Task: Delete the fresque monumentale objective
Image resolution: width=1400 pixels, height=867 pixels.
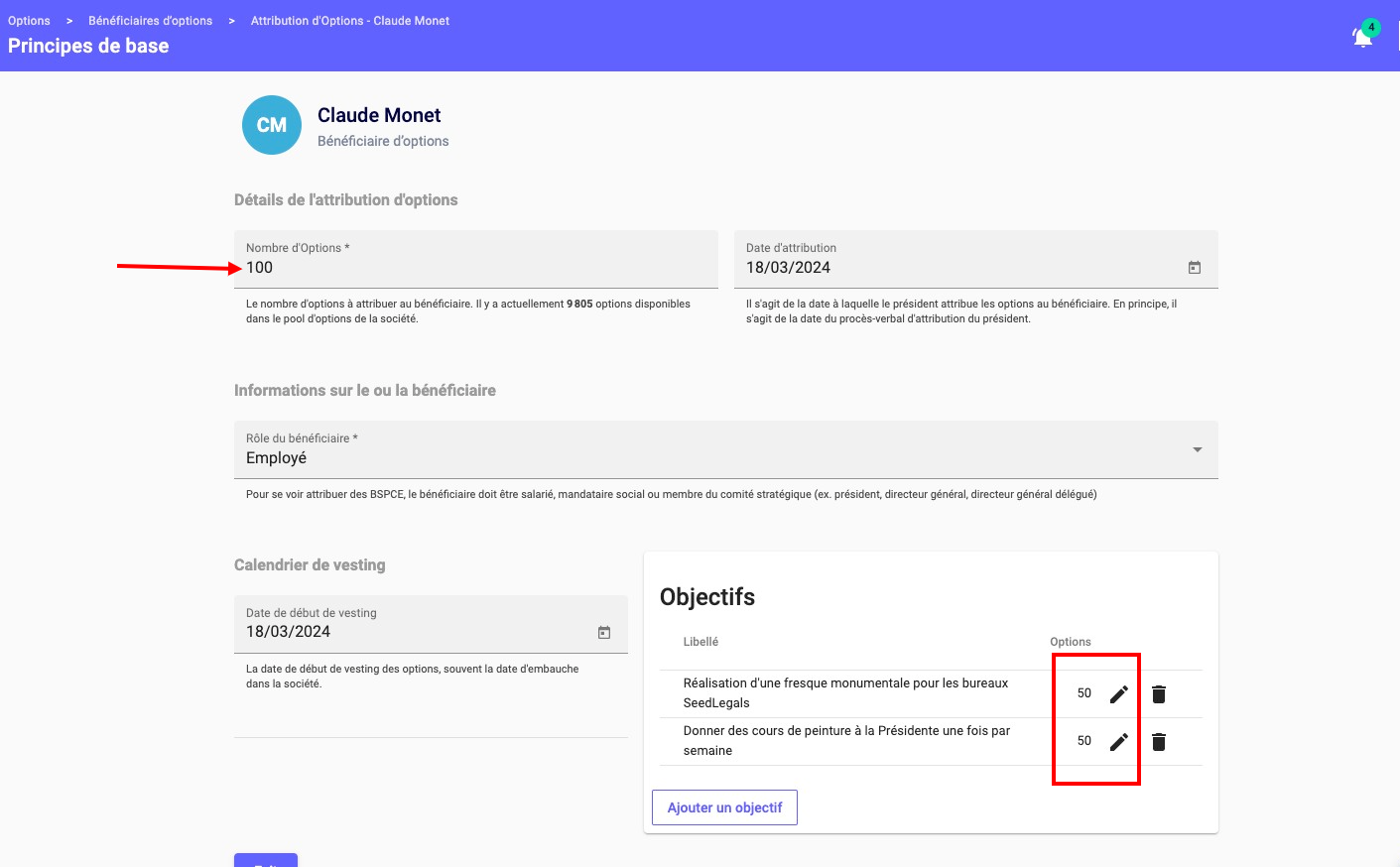Action: (1158, 694)
